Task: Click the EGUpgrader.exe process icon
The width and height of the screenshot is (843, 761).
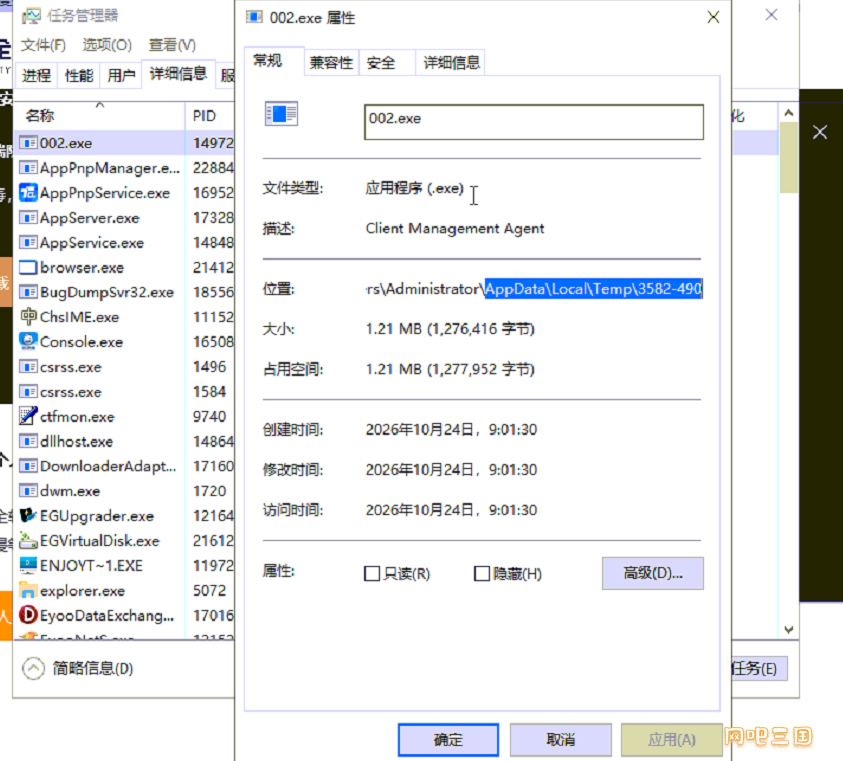Action: [28, 516]
